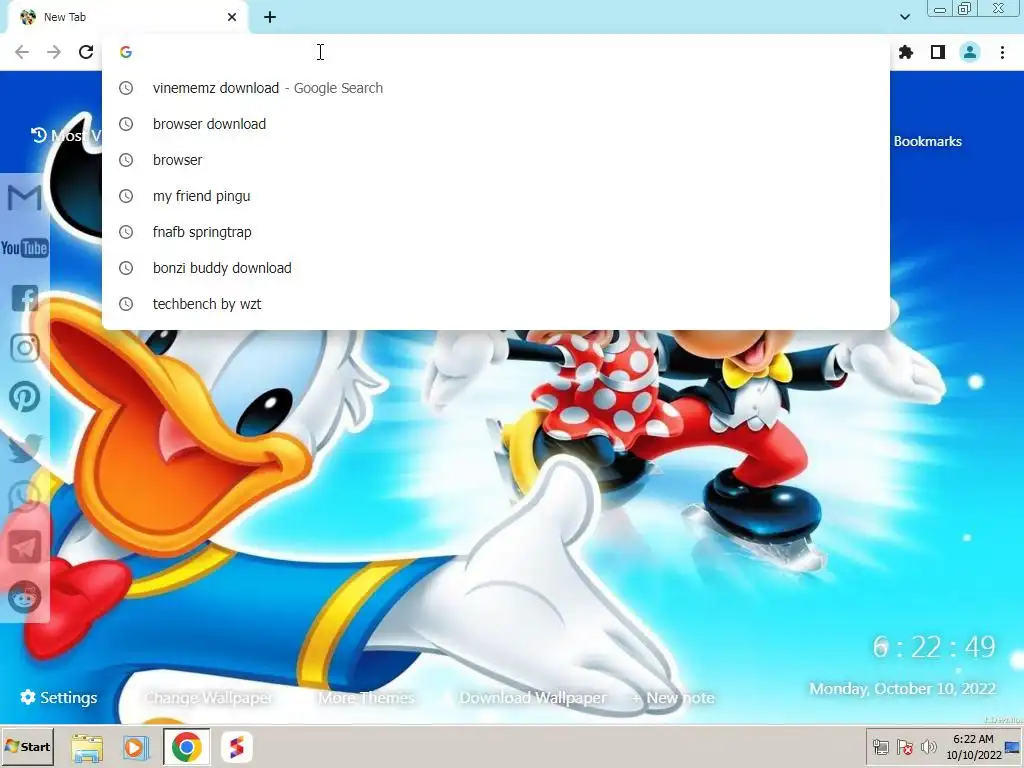Screen dimensions: 1024x768
Task: Click the show desktop icon
Action: 1014,747
